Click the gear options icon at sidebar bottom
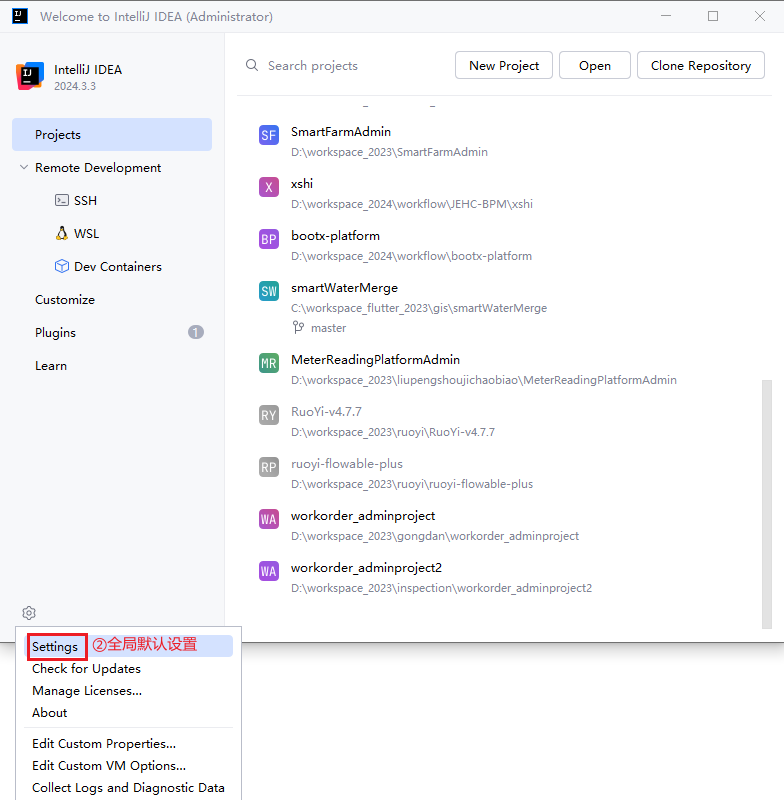This screenshot has height=800, width=784. click(29, 613)
